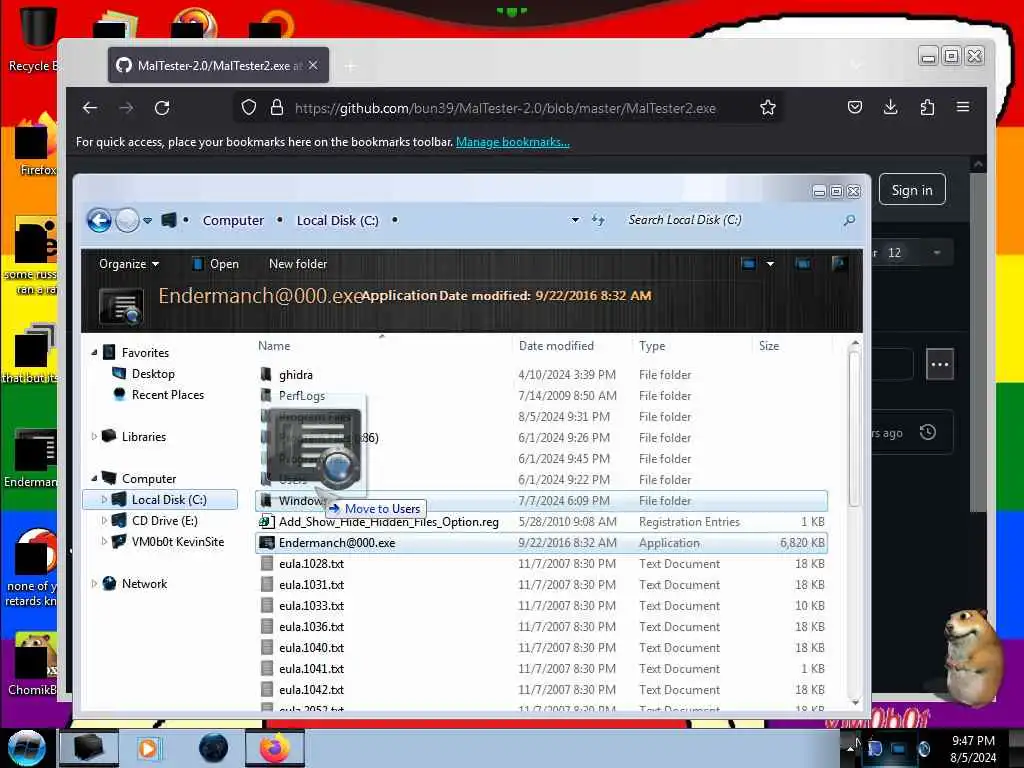Click the tracking protection shield icon
1024x768 pixels.
pyautogui.click(x=248, y=108)
